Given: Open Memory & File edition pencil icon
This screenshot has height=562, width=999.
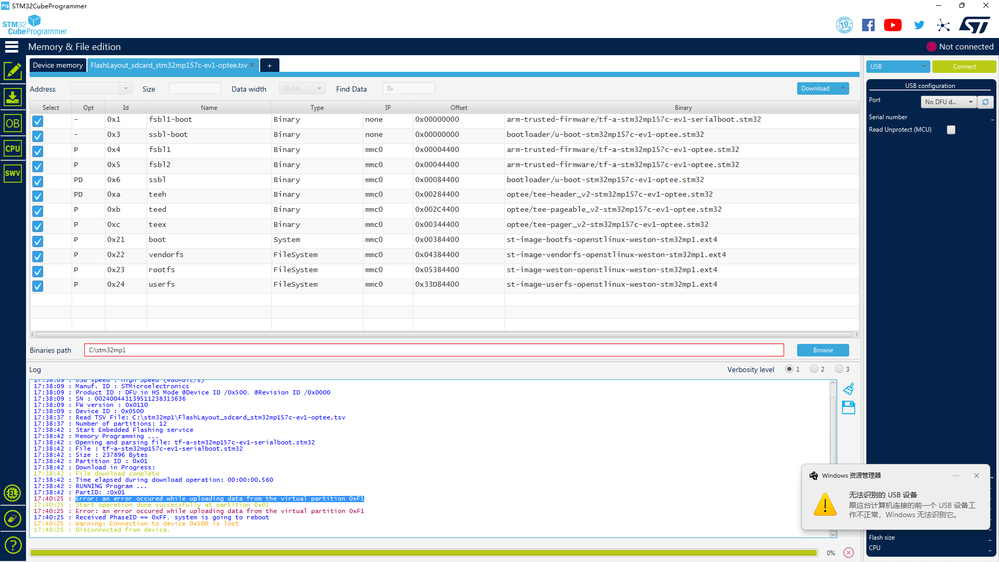Looking at the screenshot, I should (13, 71).
